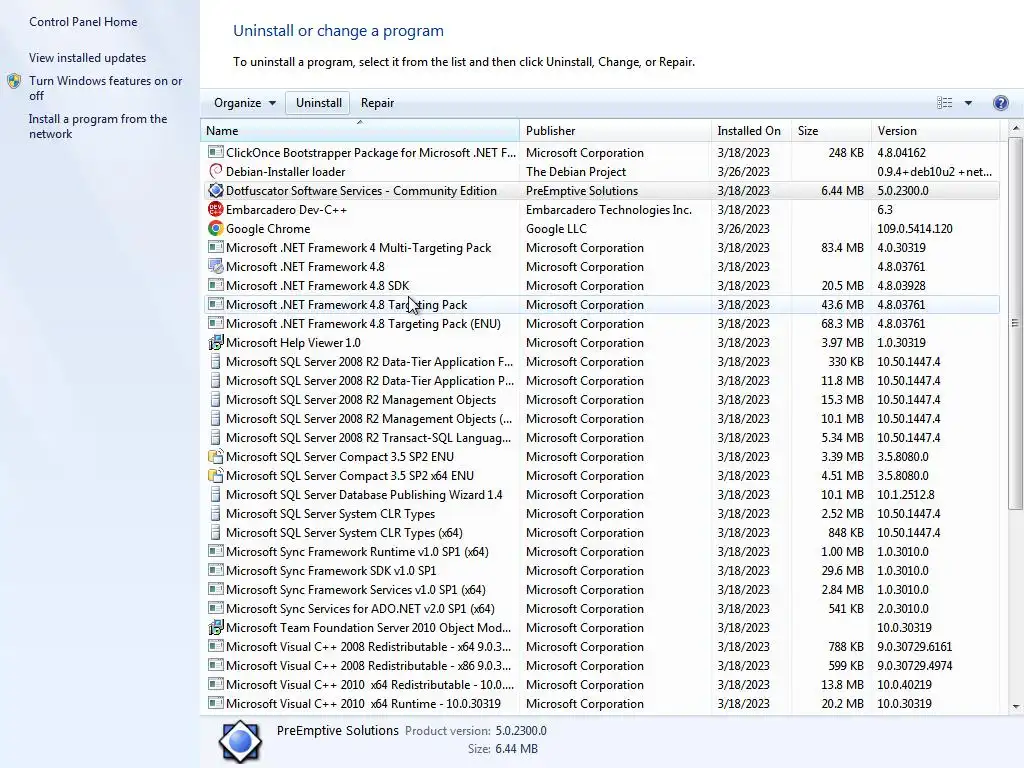Click the .NET Framework 4 Multi-Targeting Pack icon
This screenshot has width=1024, height=768.
pyautogui.click(x=216, y=247)
